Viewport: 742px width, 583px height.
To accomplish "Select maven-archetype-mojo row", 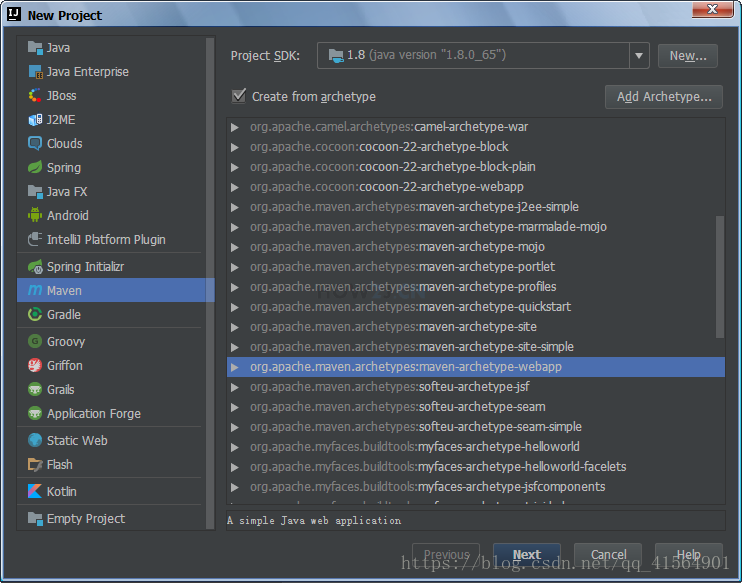I will click(x=476, y=247).
